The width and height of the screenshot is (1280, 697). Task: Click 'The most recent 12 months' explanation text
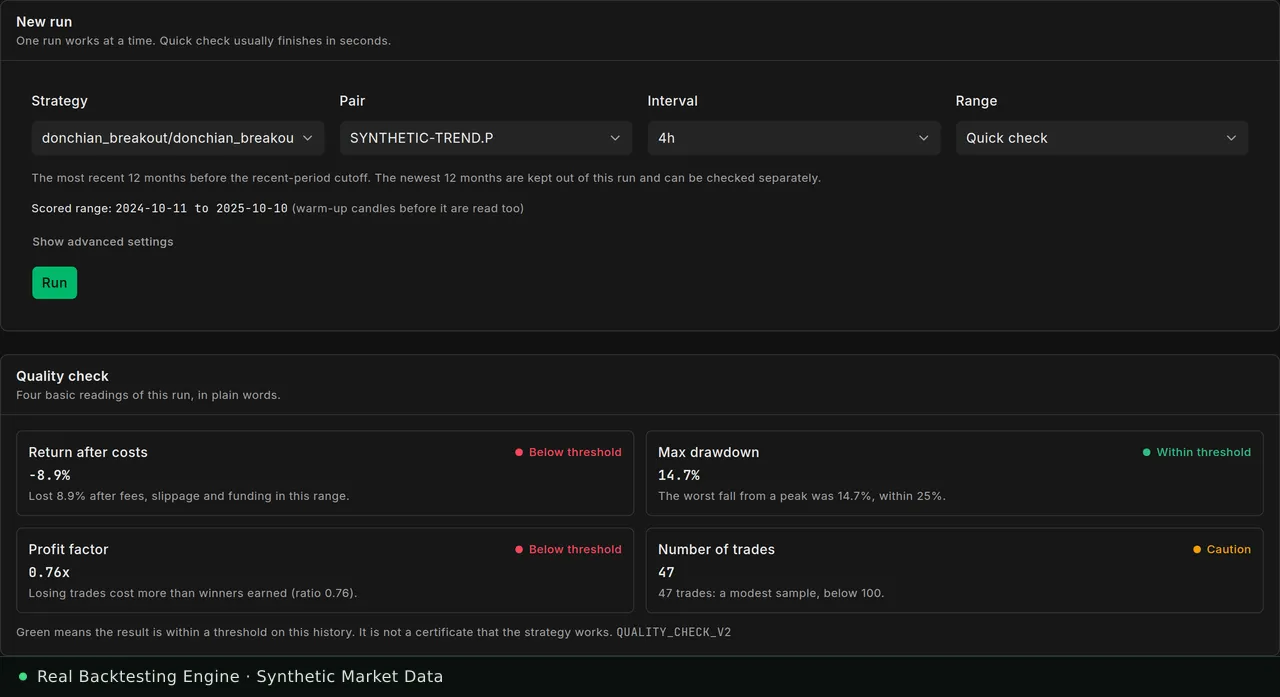coord(426,178)
